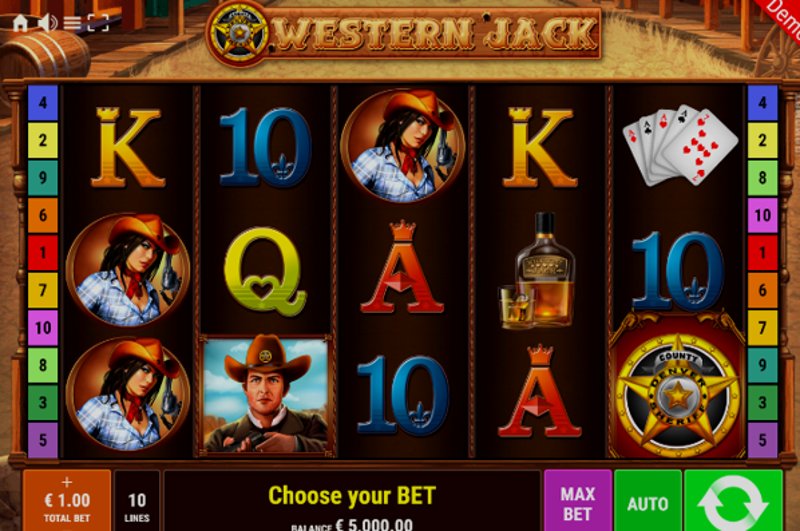800x531 pixels.
Task: Open the €1.00 TOTAL BET selector
Action: coord(67,501)
